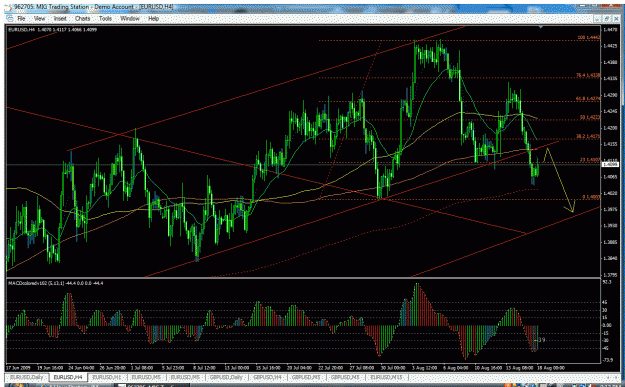Click the MIG Trading Station title bar text
This screenshot has width=625, height=387.
tap(93, 7)
